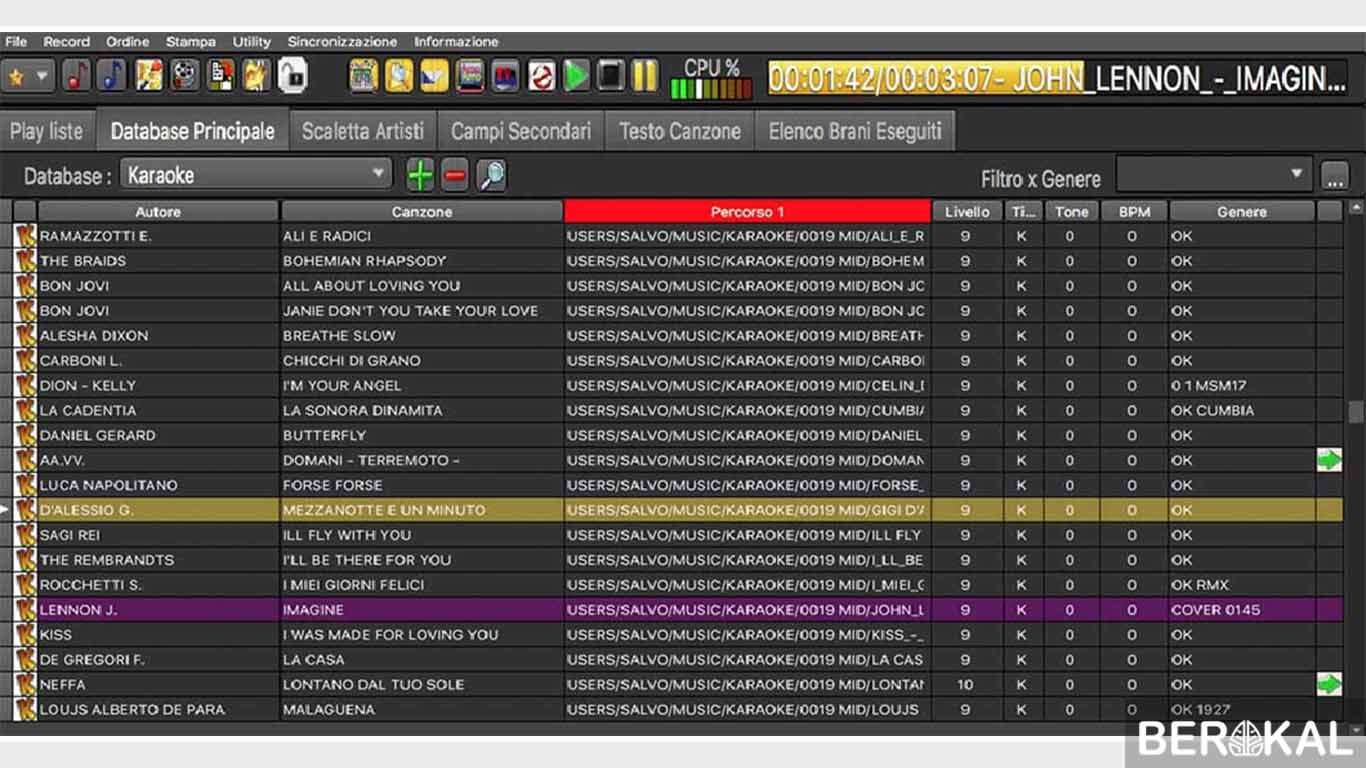Sort by the Autore column header
This screenshot has width=1366, height=768.
[158, 212]
